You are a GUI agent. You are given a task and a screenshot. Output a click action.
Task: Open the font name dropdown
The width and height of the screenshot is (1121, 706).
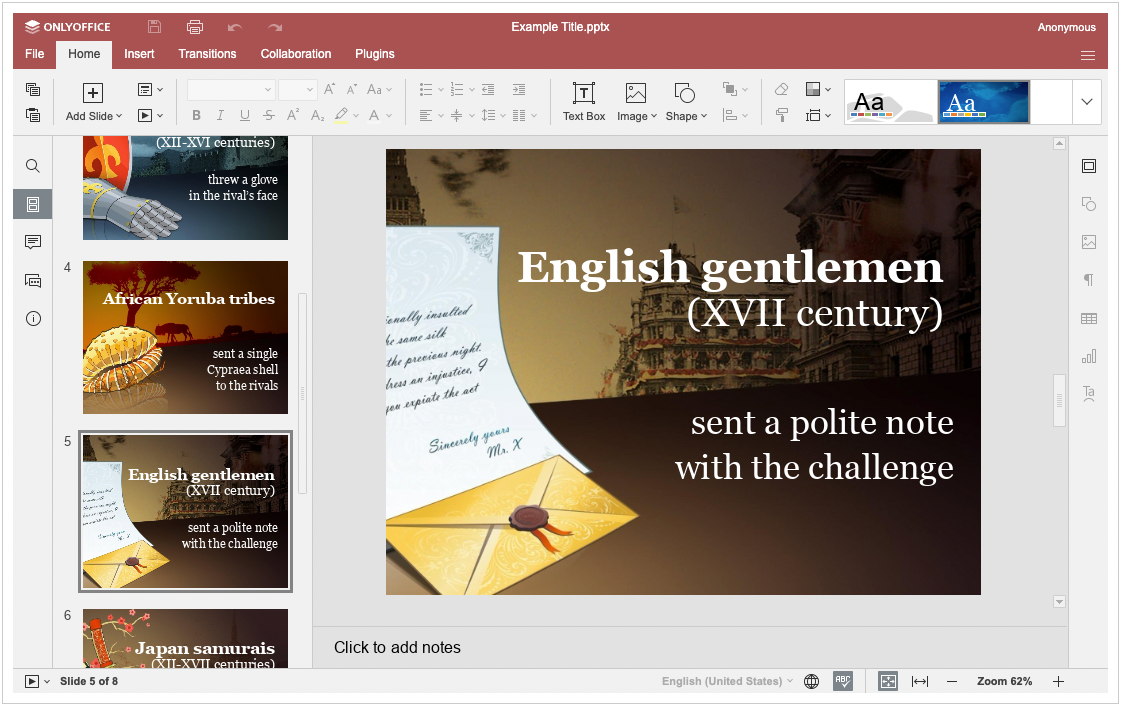(x=267, y=89)
